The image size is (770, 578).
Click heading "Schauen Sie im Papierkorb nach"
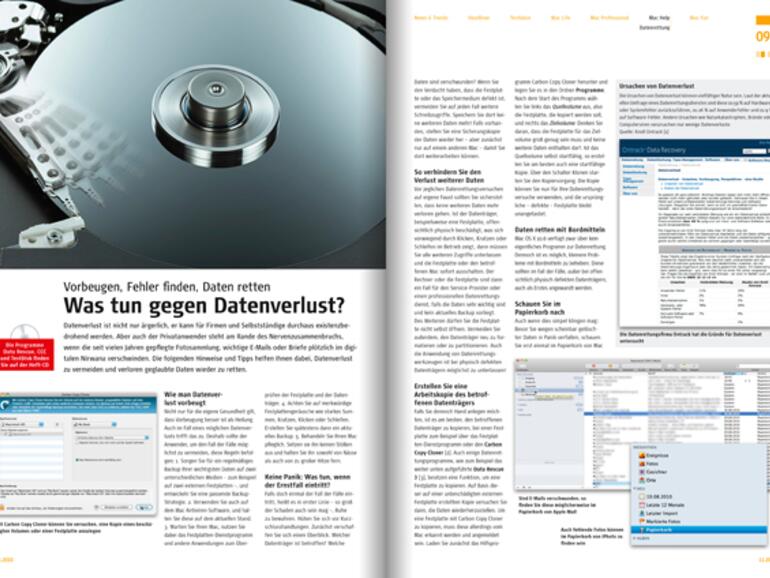539,308
